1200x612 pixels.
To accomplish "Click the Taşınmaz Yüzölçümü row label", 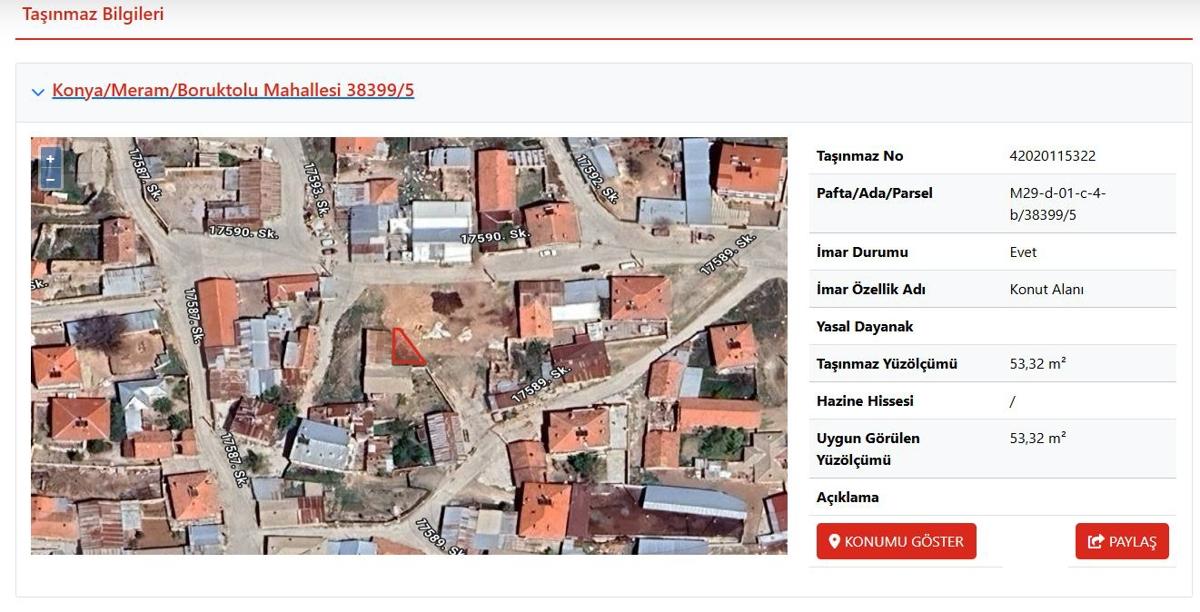I will tap(887, 364).
